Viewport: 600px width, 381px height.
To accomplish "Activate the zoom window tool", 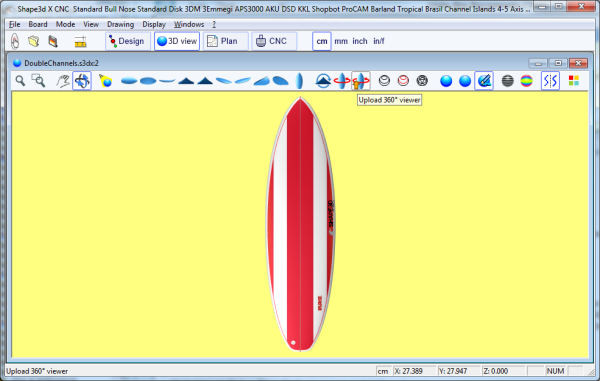I will [39, 81].
